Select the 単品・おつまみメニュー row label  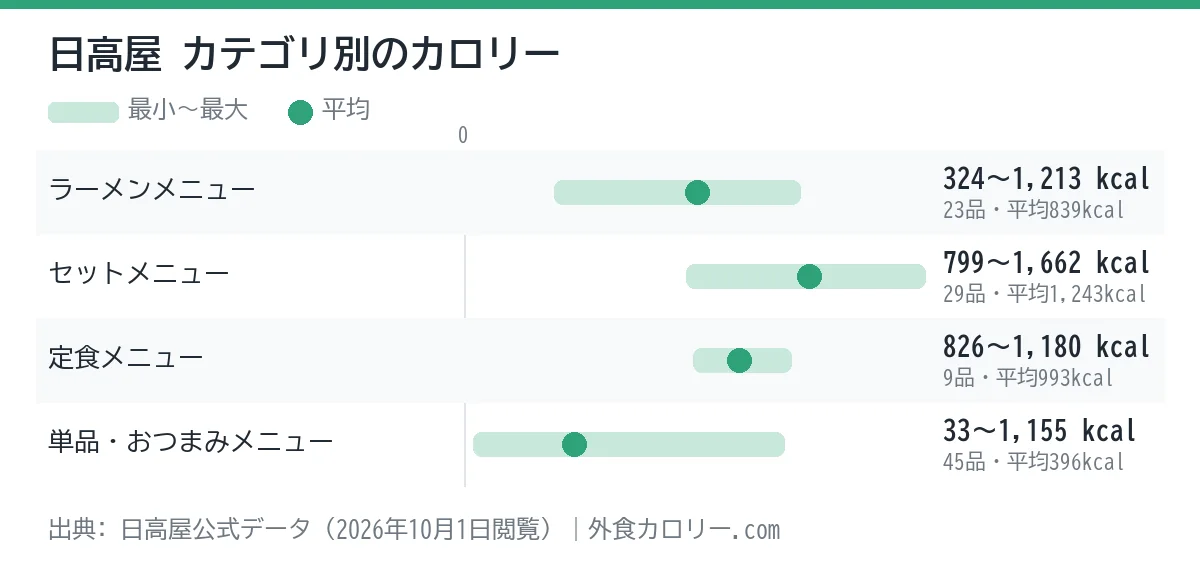coord(191,441)
